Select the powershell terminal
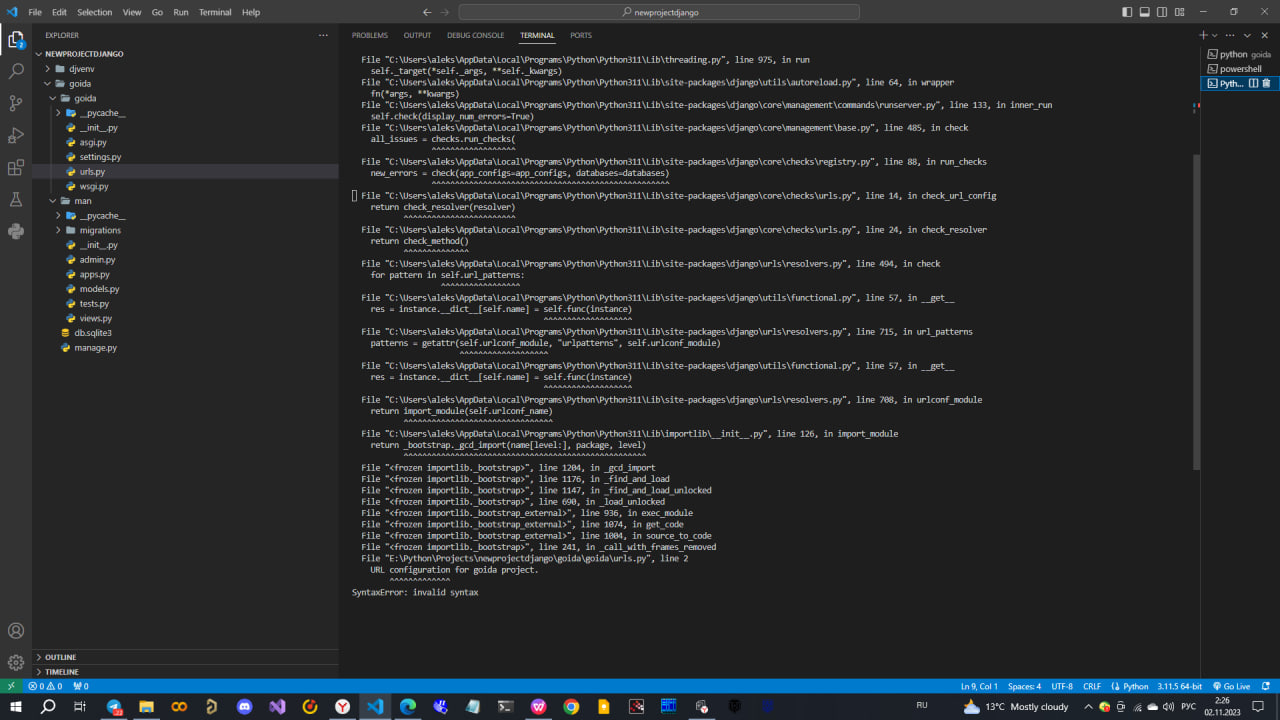Image resolution: width=1280 pixels, height=720 pixels. [x=1239, y=69]
